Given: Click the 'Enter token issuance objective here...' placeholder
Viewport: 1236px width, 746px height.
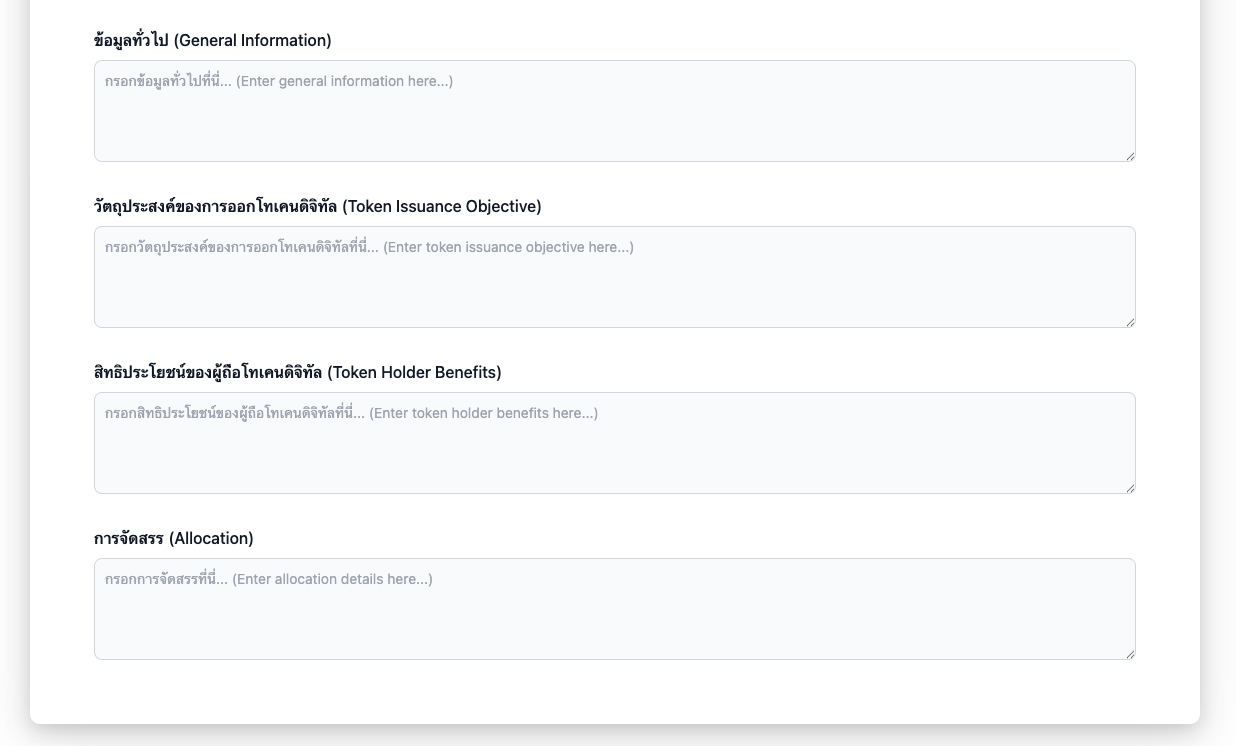Looking at the screenshot, I should [508, 247].
